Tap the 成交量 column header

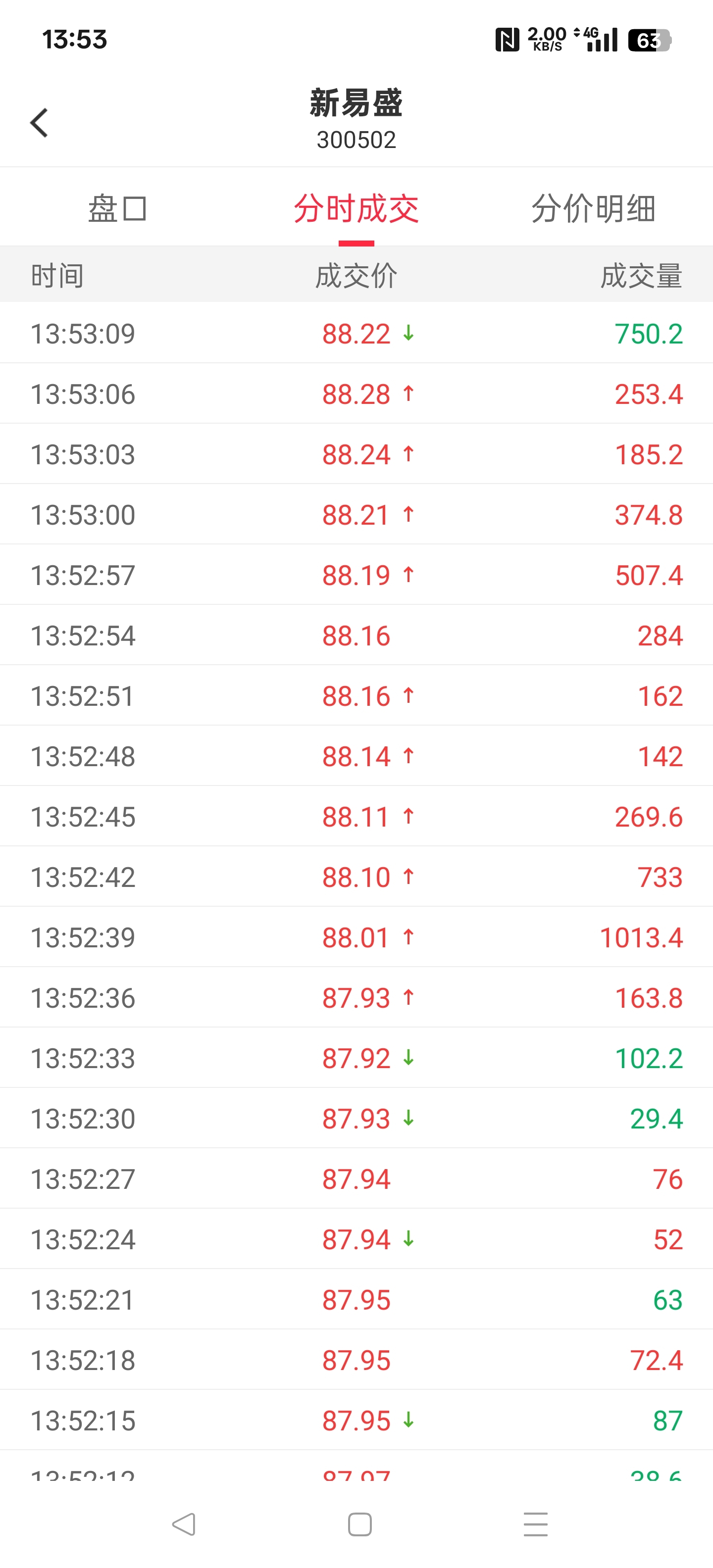641,275
